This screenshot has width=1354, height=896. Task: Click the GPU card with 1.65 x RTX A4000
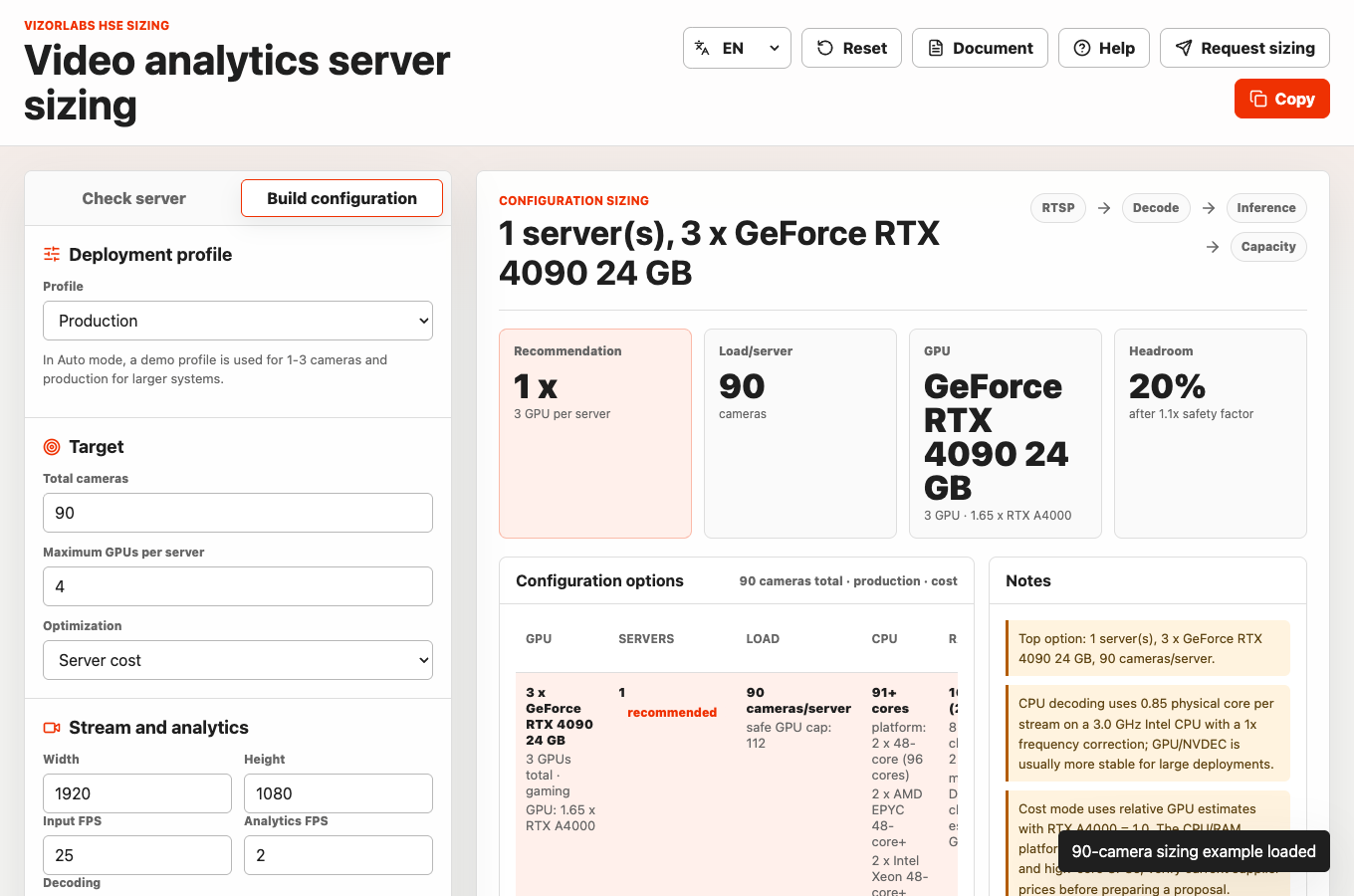tap(1006, 433)
